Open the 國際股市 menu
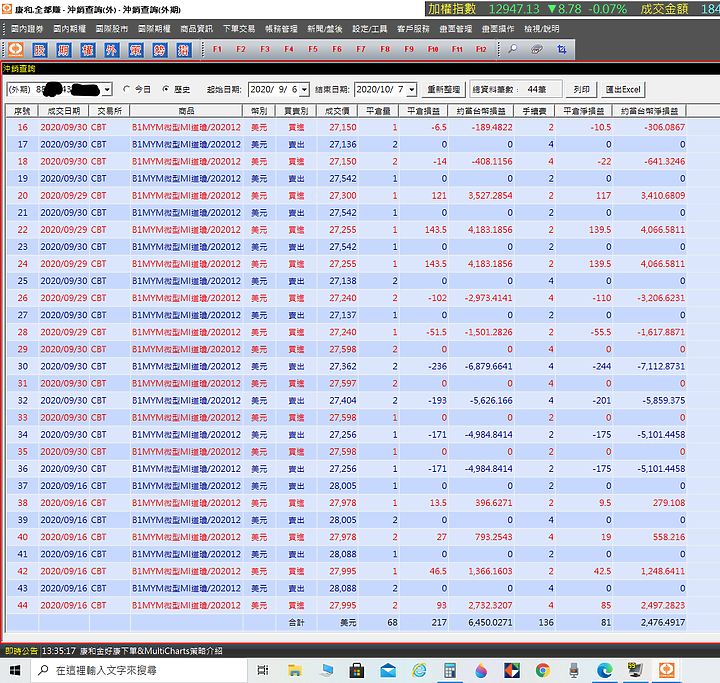 (112, 29)
